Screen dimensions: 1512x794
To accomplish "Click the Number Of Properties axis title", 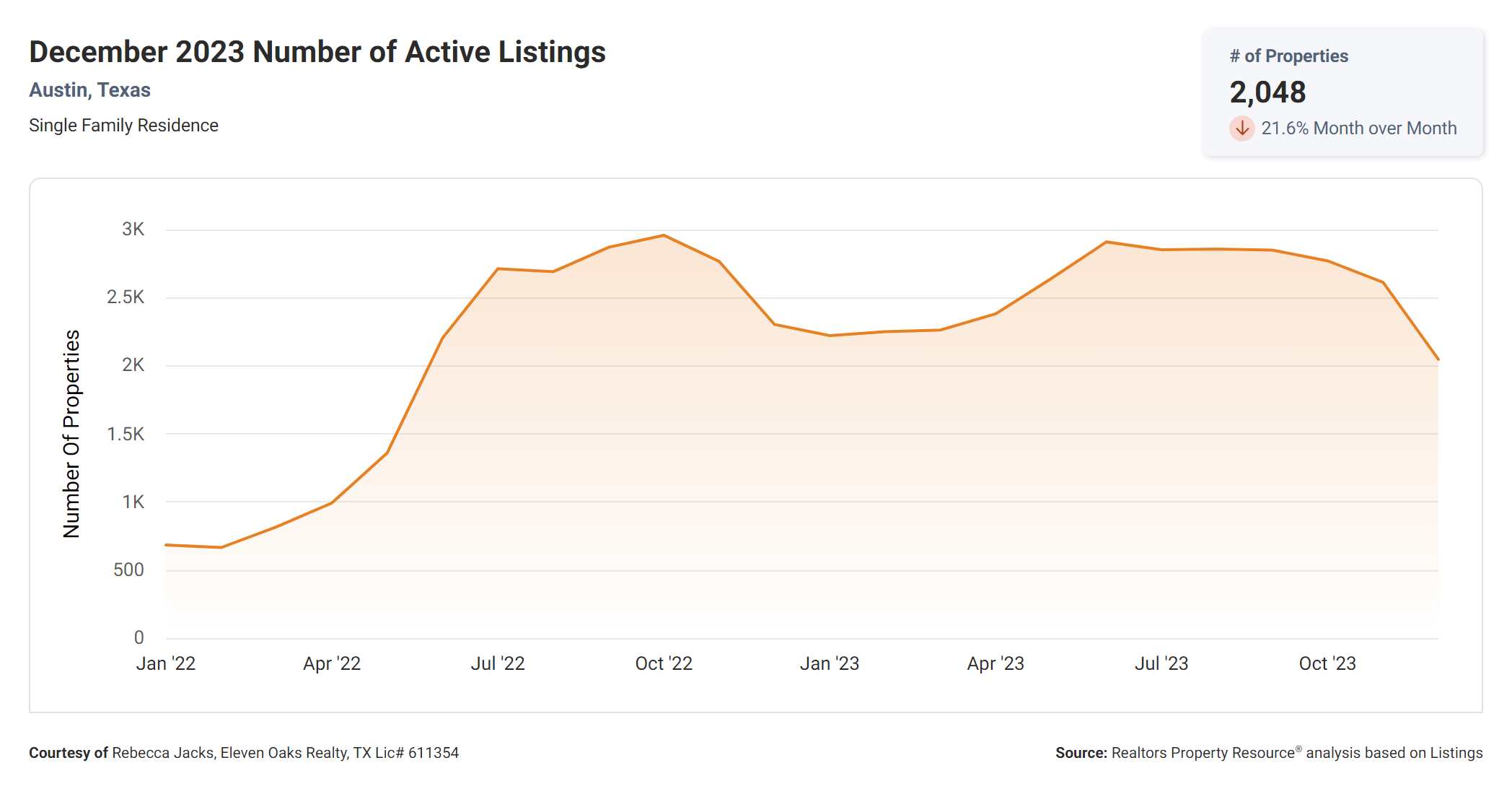I will click(x=71, y=434).
